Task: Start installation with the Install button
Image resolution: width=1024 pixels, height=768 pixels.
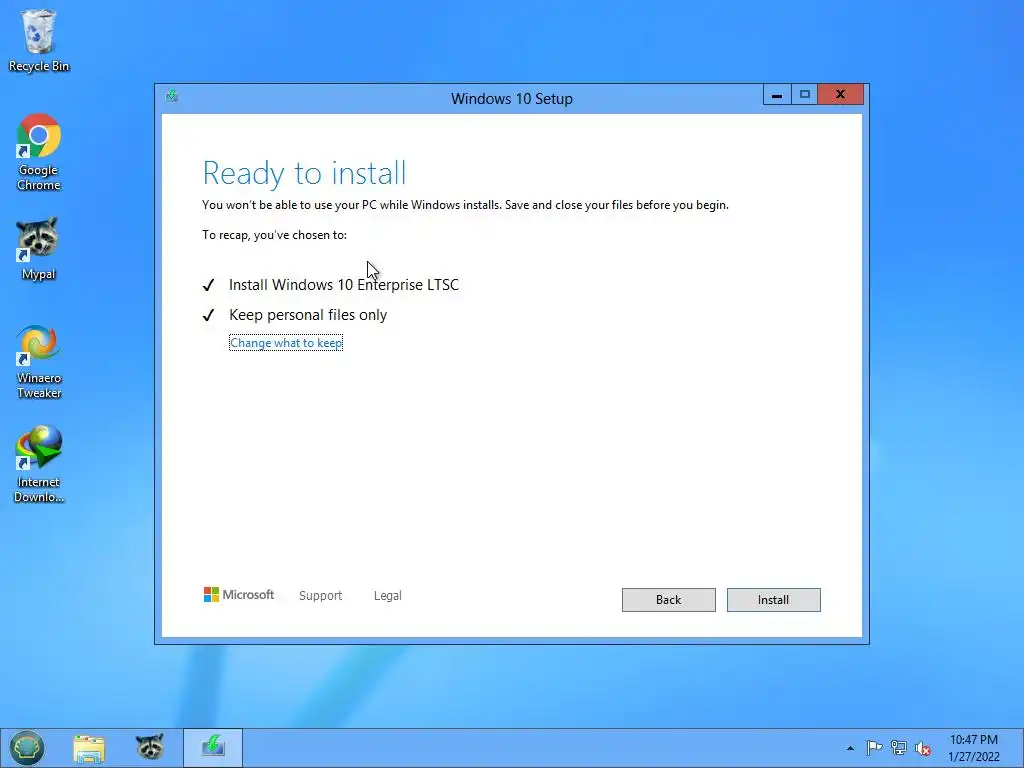Action: click(773, 600)
